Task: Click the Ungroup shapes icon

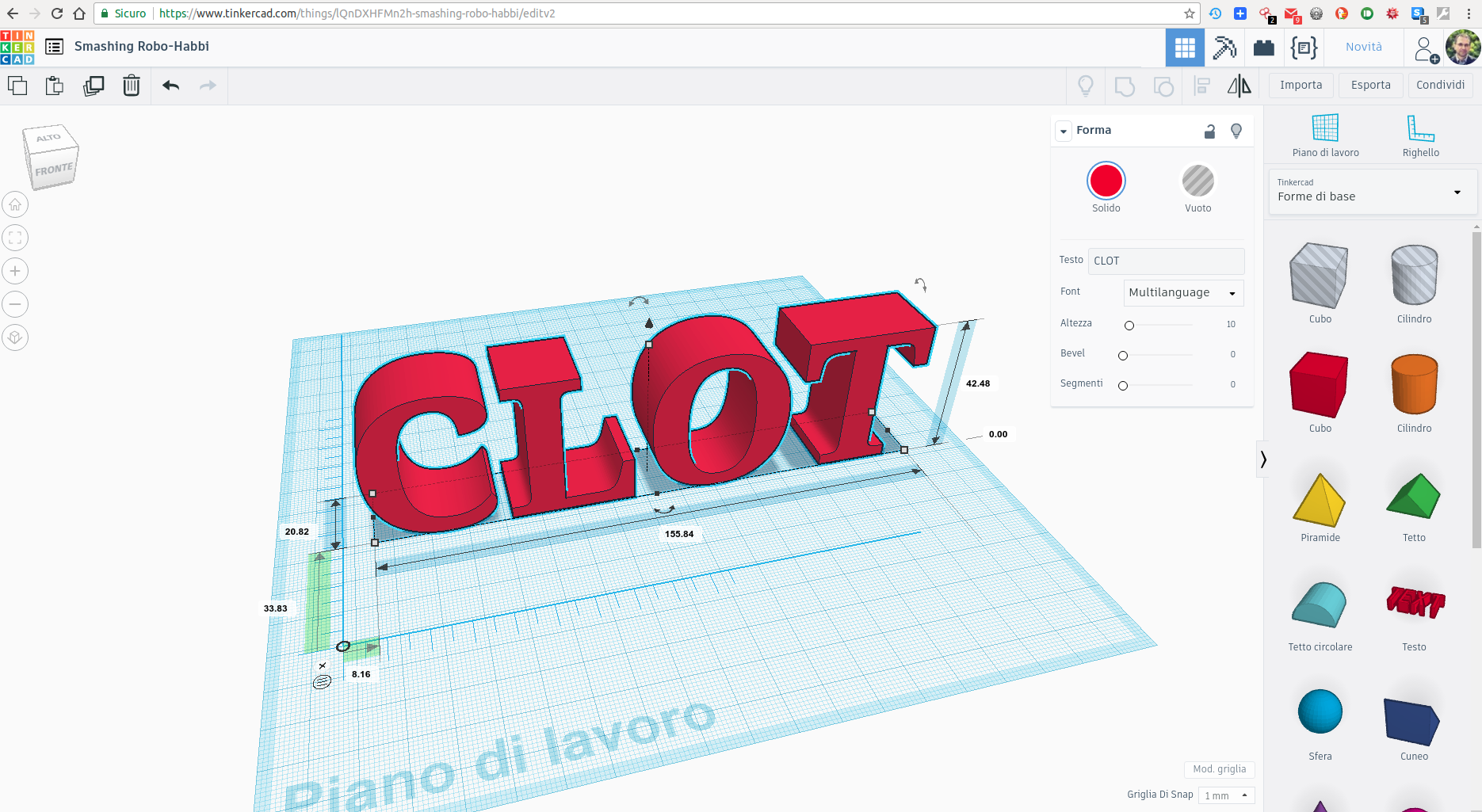Action: tap(1163, 86)
